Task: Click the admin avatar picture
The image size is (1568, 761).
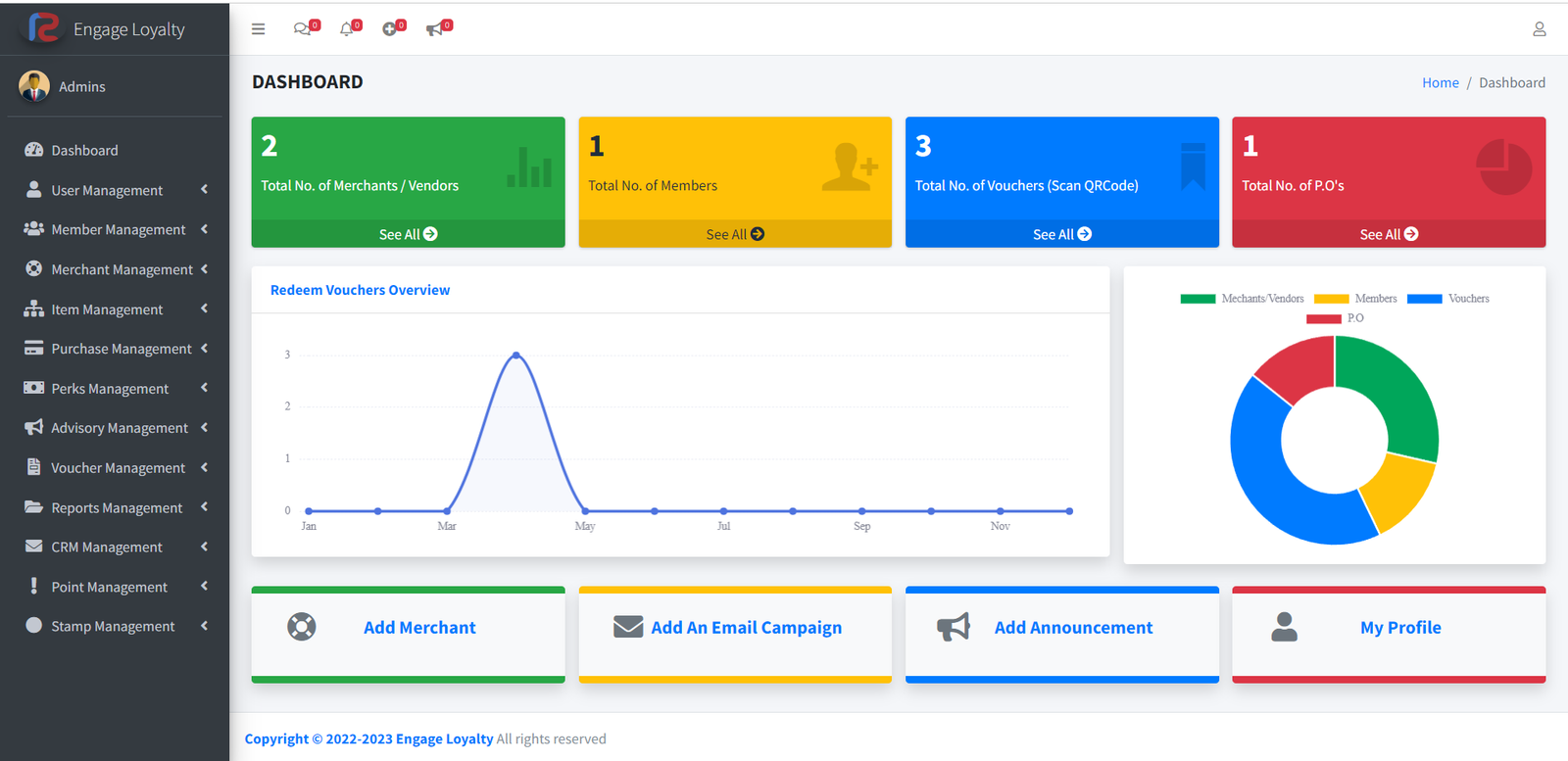Action: click(x=34, y=86)
